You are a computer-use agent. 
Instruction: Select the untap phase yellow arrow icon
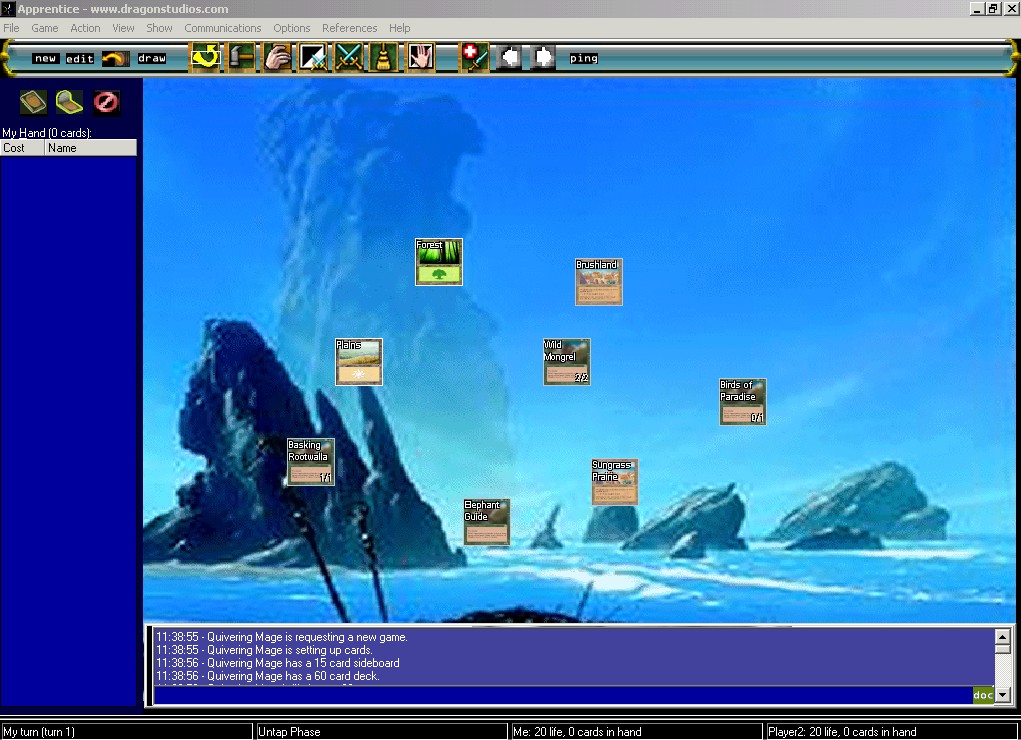point(205,57)
